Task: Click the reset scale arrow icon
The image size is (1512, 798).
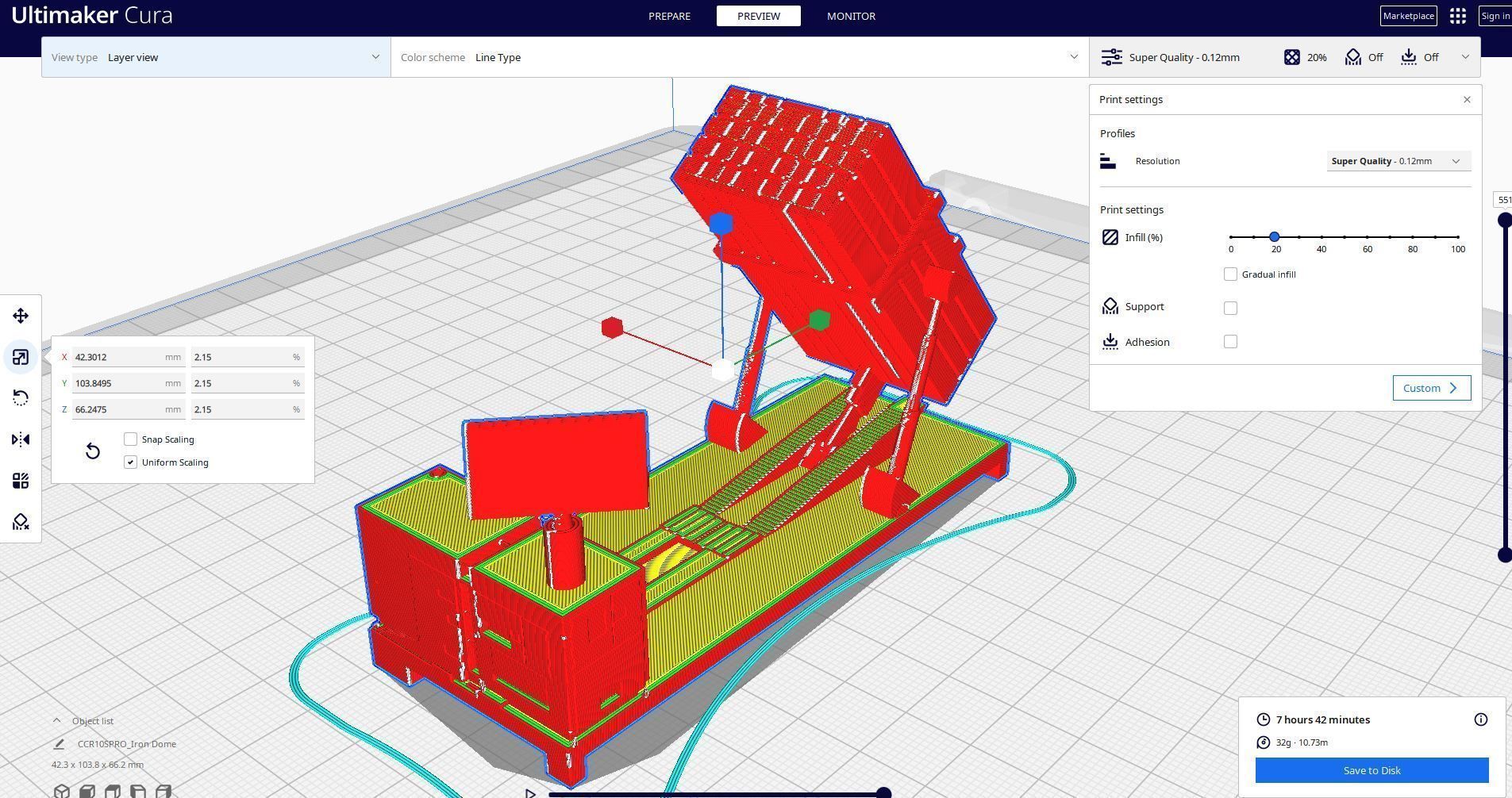Action: click(x=92, y=451)
